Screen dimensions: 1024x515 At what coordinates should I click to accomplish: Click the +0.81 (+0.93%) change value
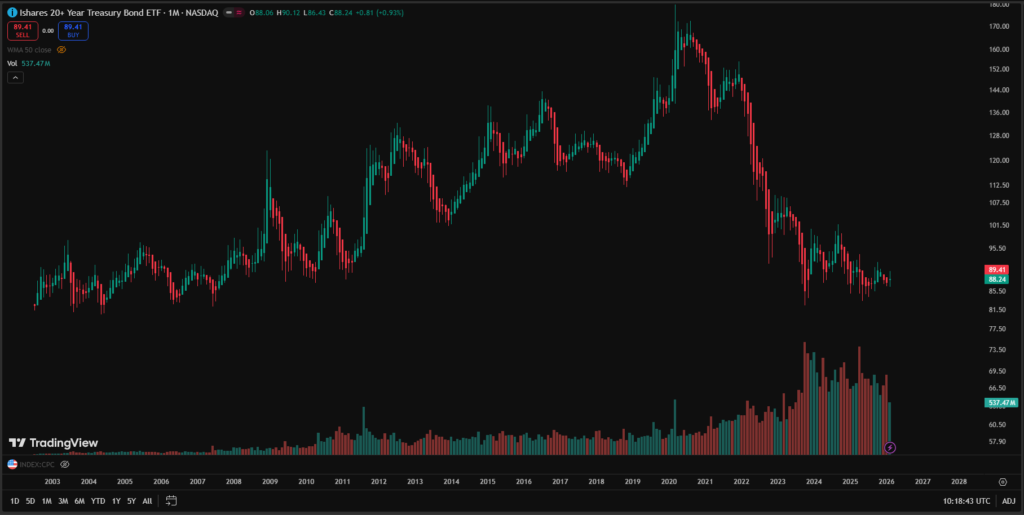382,12
